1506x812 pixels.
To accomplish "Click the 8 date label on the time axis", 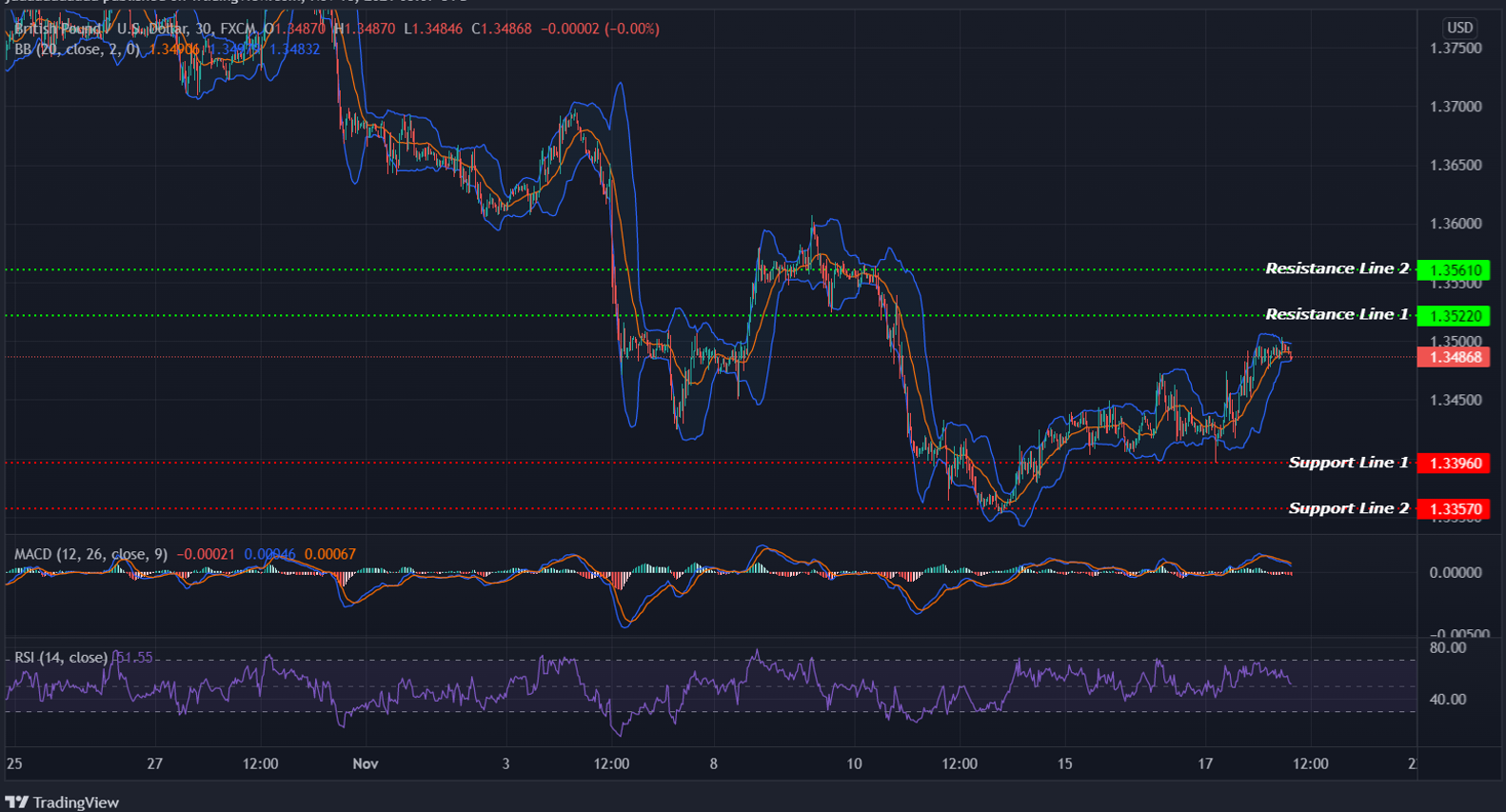I will point(713,763).
